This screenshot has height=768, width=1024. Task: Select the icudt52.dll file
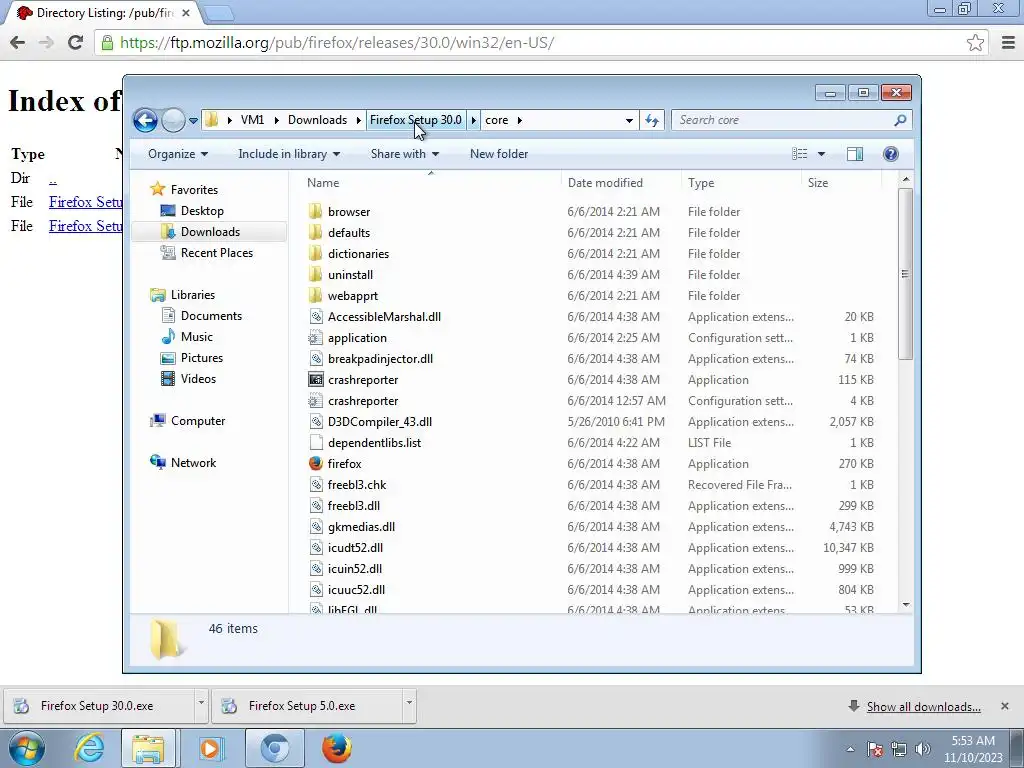click(355, 548)
